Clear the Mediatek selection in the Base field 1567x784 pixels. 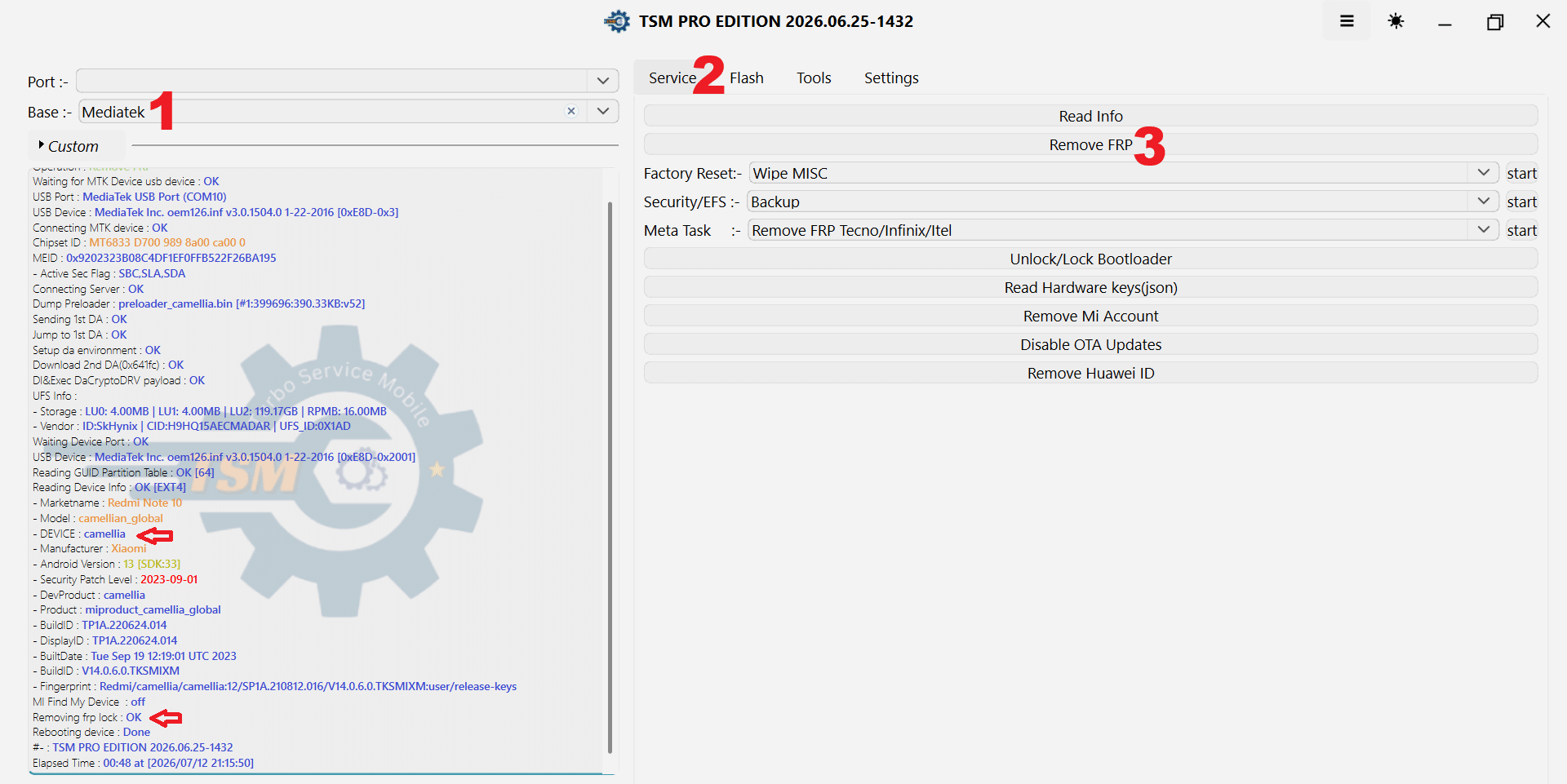click(571, 112)
